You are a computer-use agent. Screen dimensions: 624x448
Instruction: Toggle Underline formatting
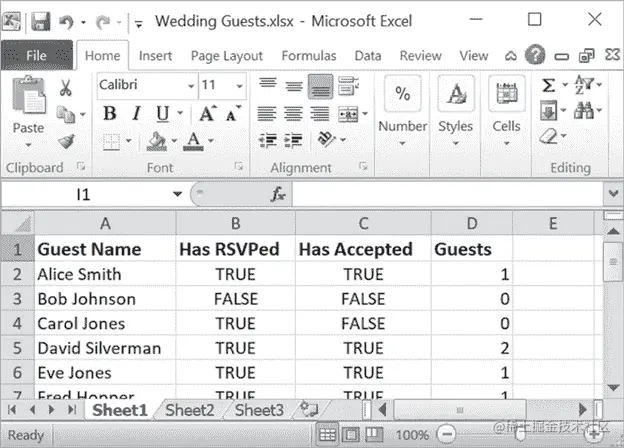tap(163, 114)
